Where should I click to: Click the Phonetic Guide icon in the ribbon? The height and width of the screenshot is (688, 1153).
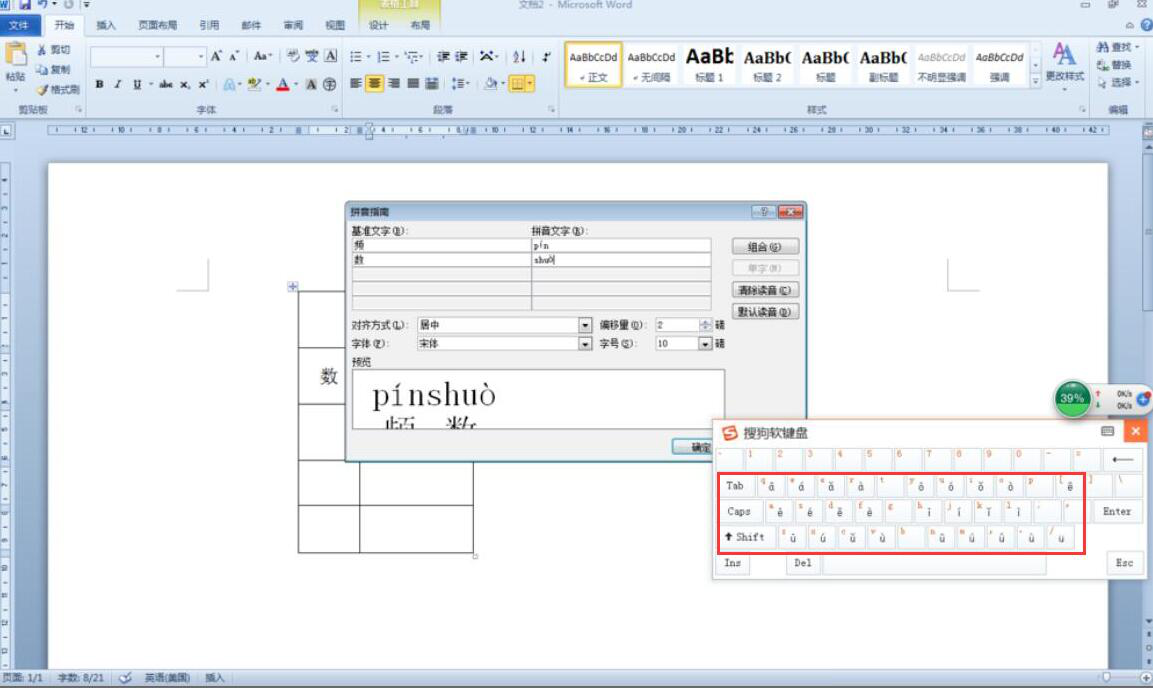pos(312,57)
